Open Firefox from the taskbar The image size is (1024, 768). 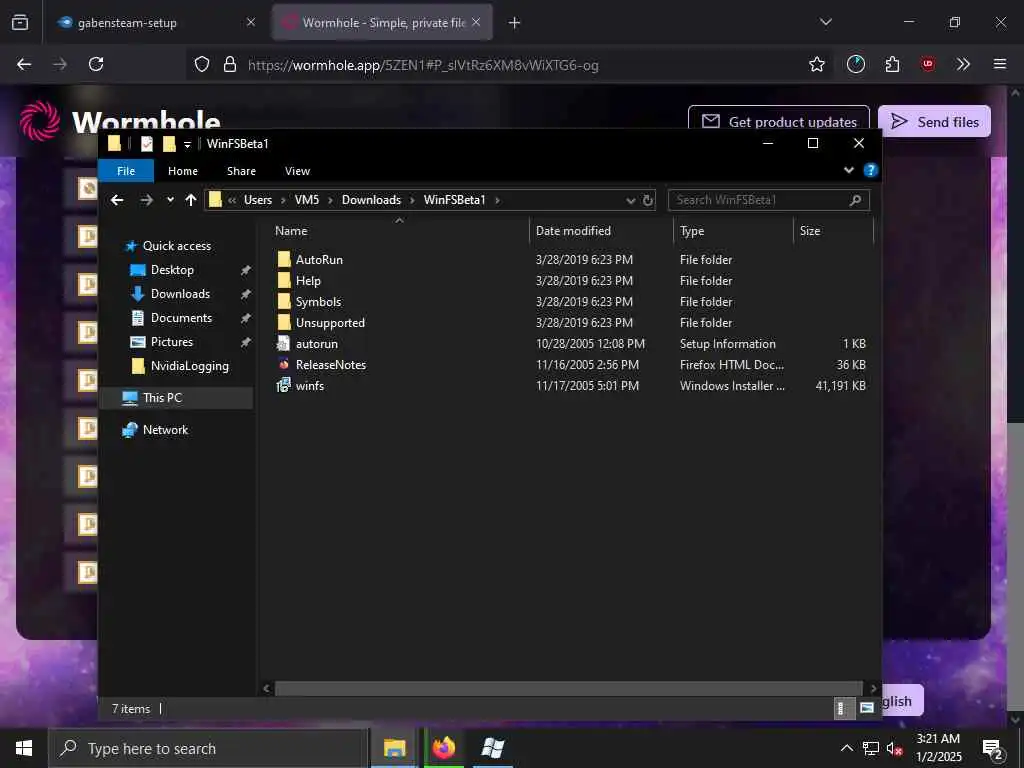(x=443, y=748)
